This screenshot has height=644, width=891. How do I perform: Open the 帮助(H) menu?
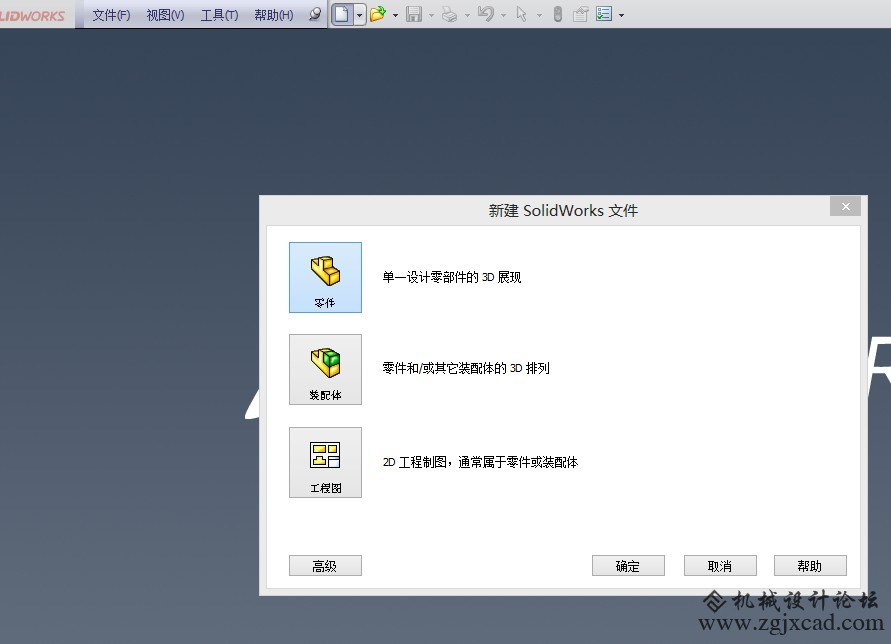pyautogui.click(x=274, y=15)
